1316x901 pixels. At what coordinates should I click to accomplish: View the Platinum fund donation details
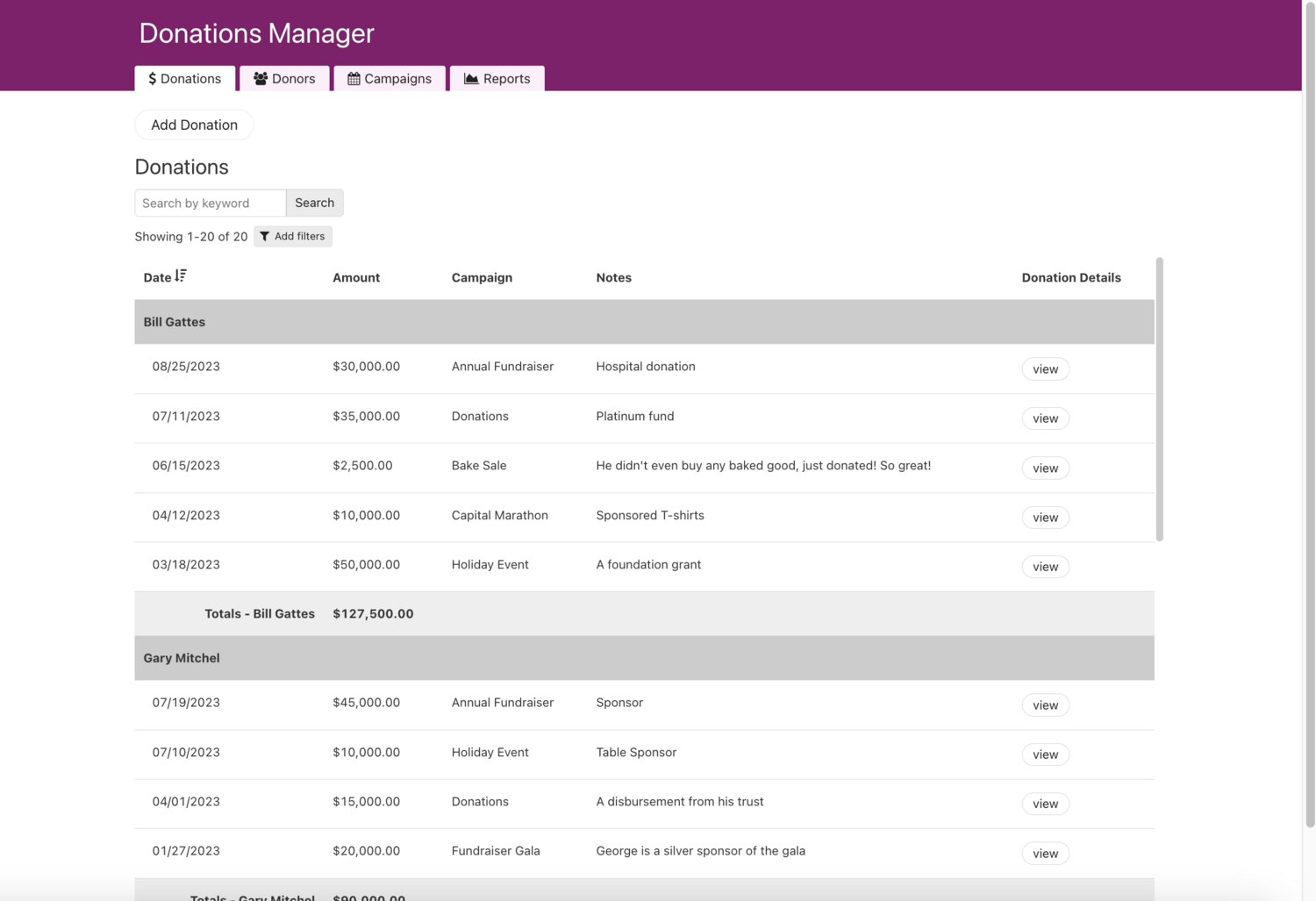coord(1045,418)
